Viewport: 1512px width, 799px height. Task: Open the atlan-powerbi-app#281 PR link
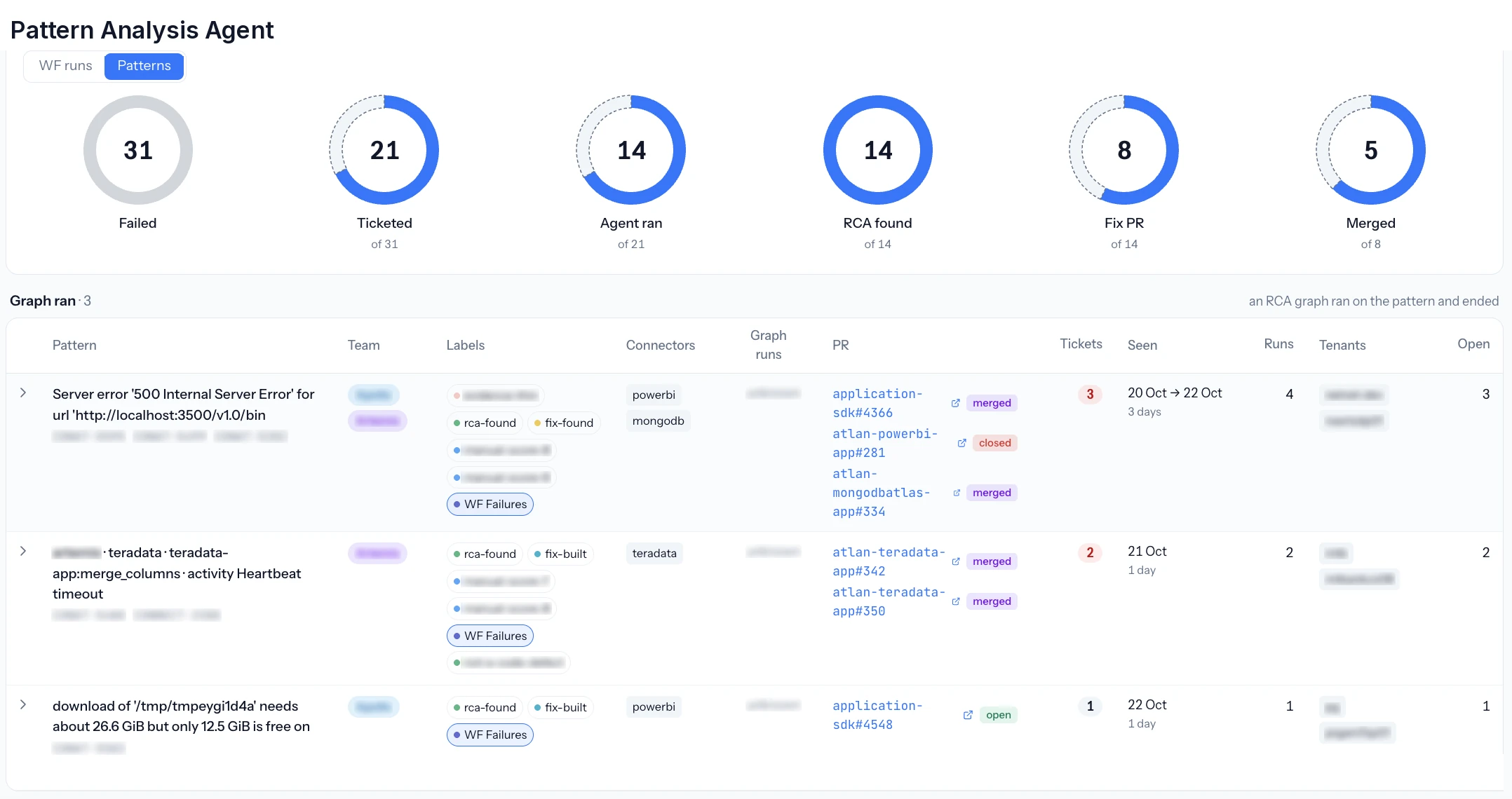pos(885,443)
